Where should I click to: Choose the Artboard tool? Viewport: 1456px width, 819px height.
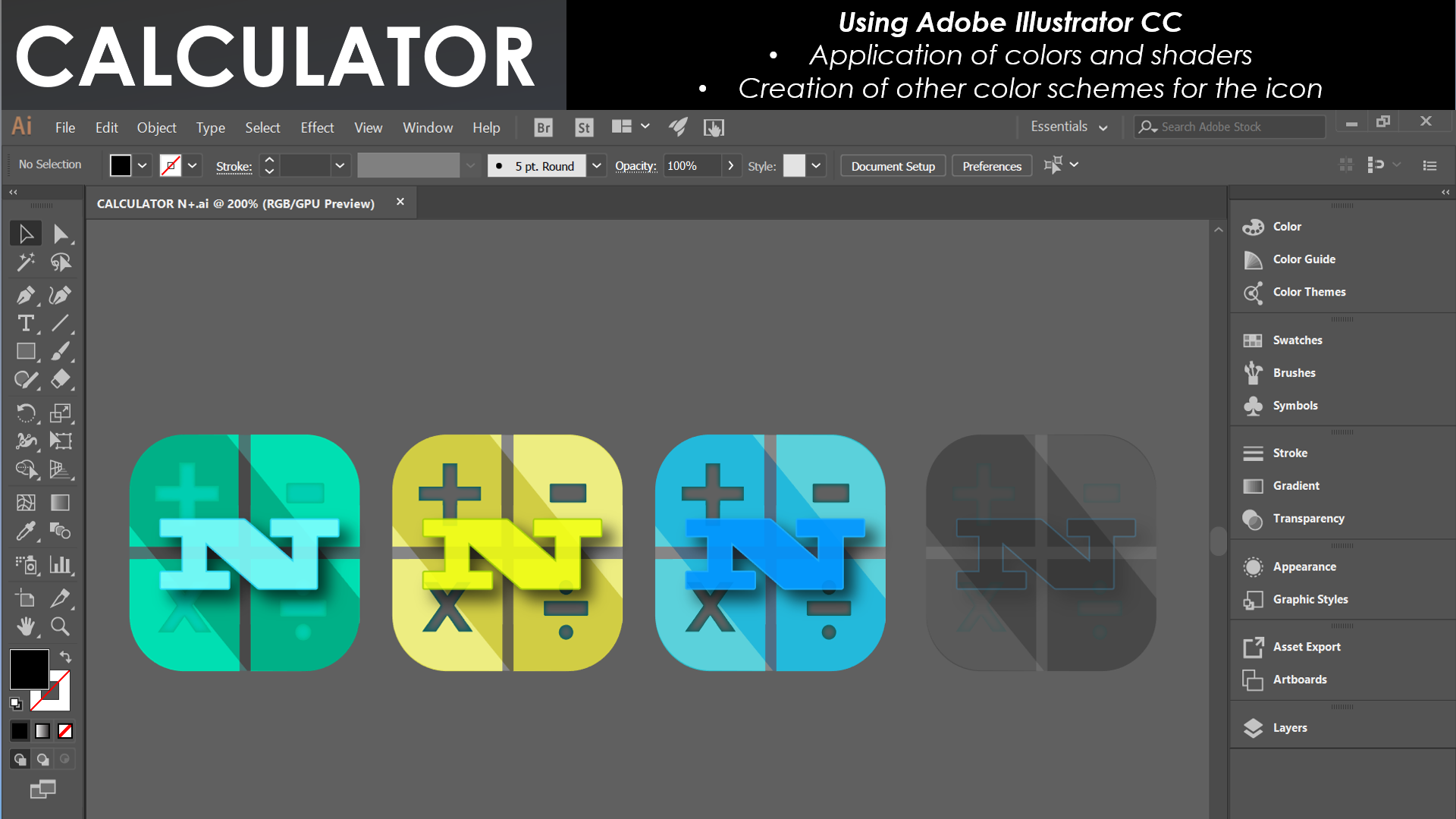click(x=26, y=598)
